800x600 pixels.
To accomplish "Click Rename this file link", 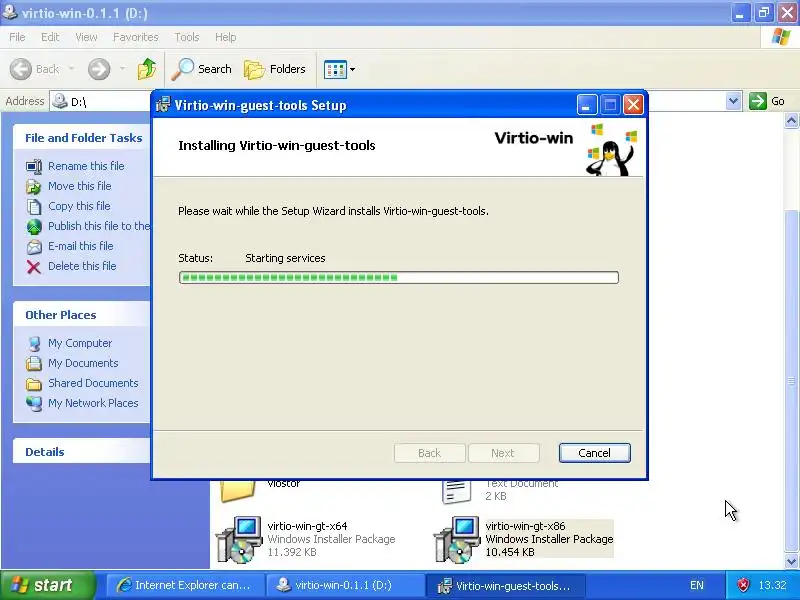I will [86, 166].
